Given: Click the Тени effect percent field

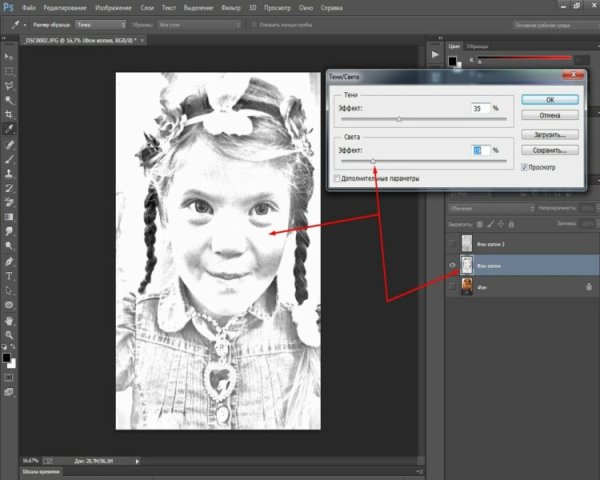Looking at the screenshot, I should pos(480,108).
